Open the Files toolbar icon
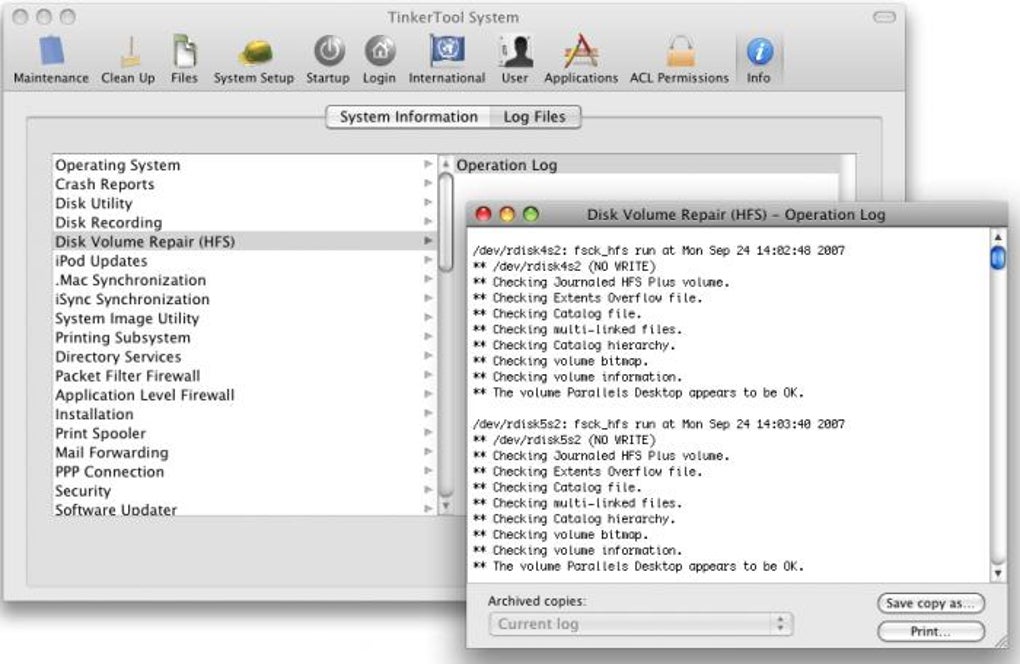 point(184,52)
